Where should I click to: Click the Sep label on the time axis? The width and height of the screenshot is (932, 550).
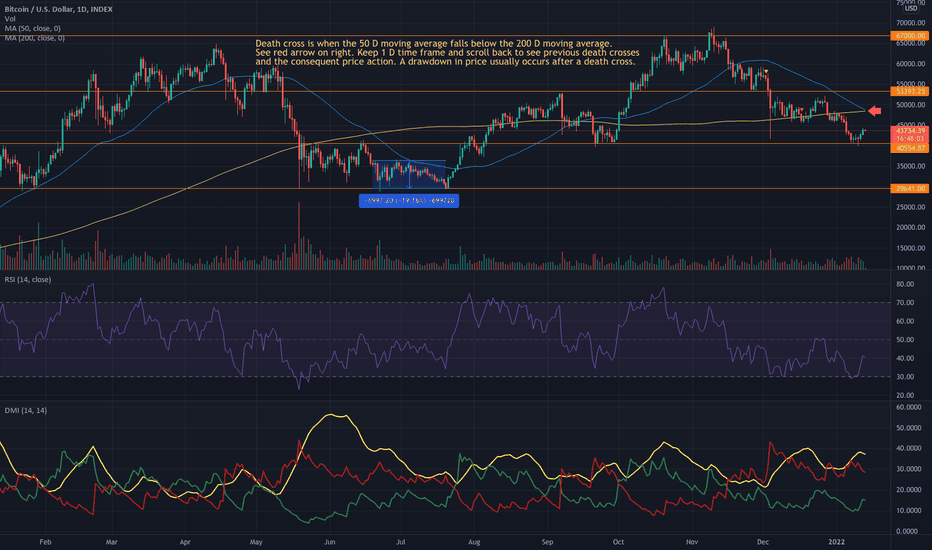[x=547, y=542]
